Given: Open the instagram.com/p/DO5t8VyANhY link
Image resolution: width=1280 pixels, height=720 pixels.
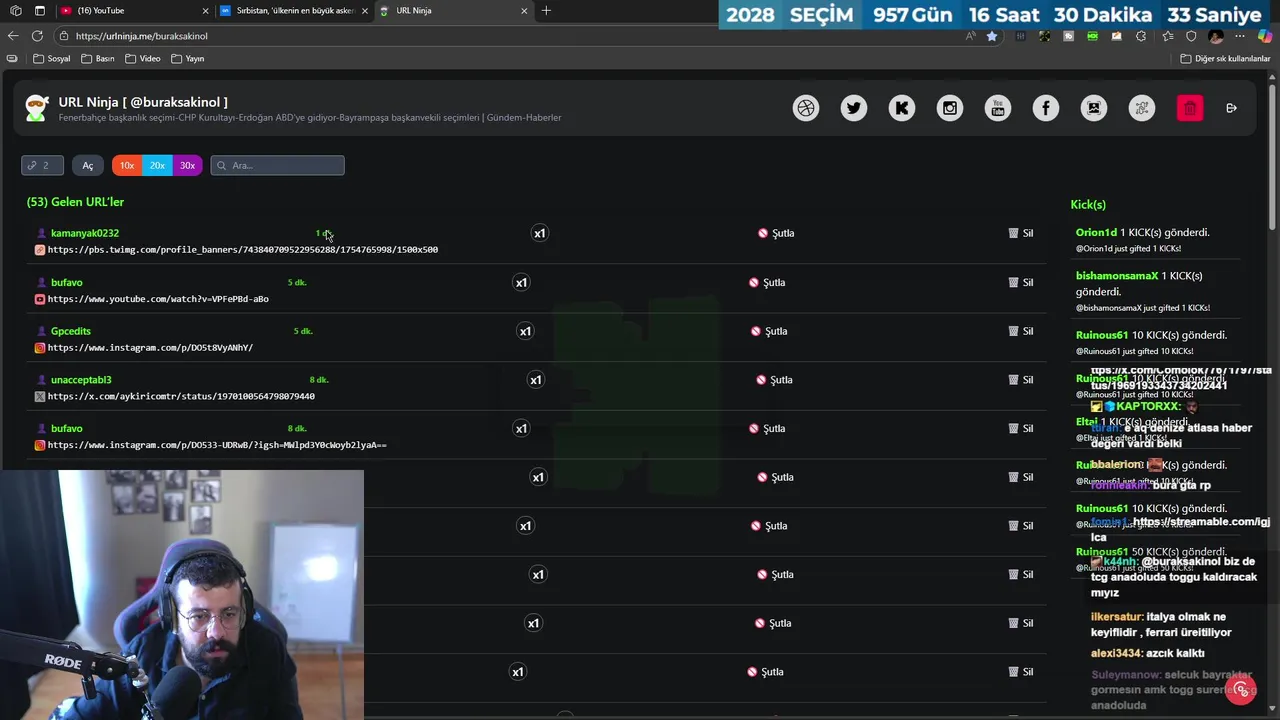Looking at the screenshot, I should click(x=150, y=348).
